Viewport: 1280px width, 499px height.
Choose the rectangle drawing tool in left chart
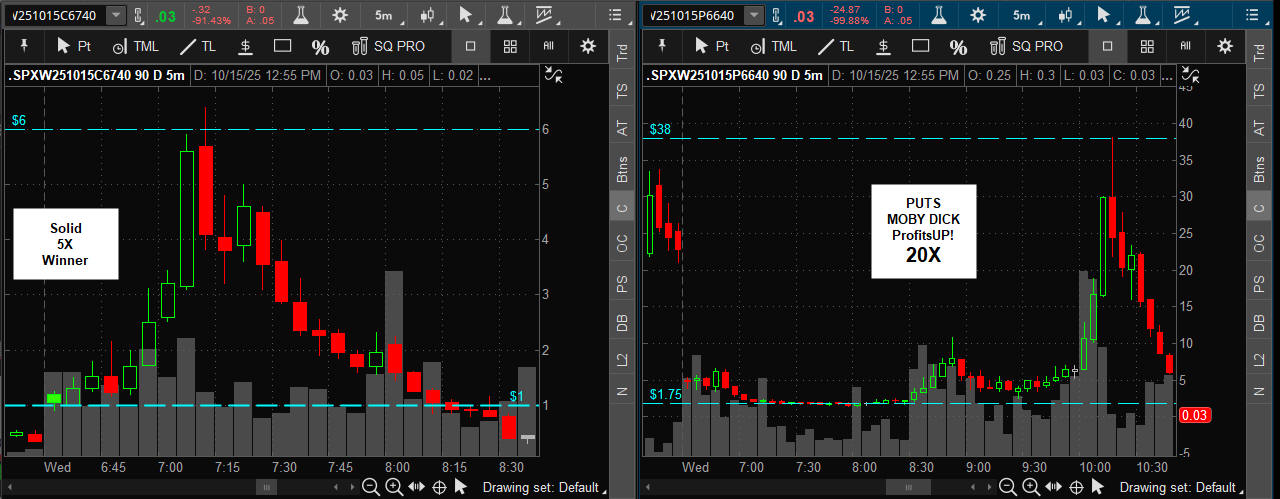[x=282, y=46]
